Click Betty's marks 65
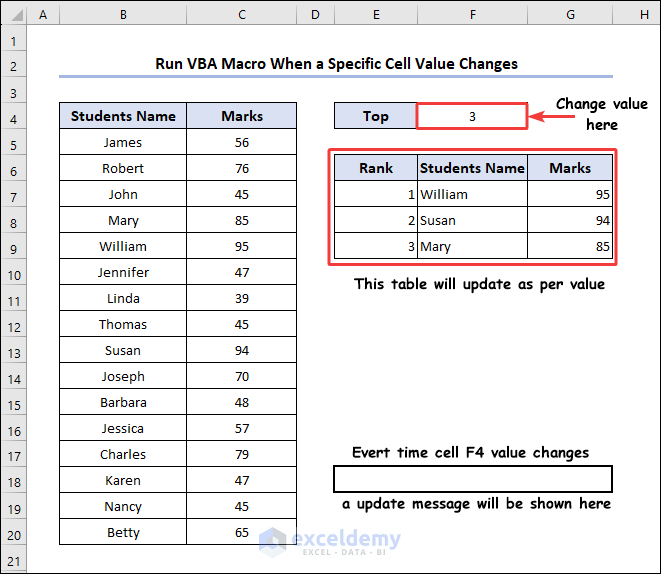This screenshot has height=574, width=661. tap(242, 532)
